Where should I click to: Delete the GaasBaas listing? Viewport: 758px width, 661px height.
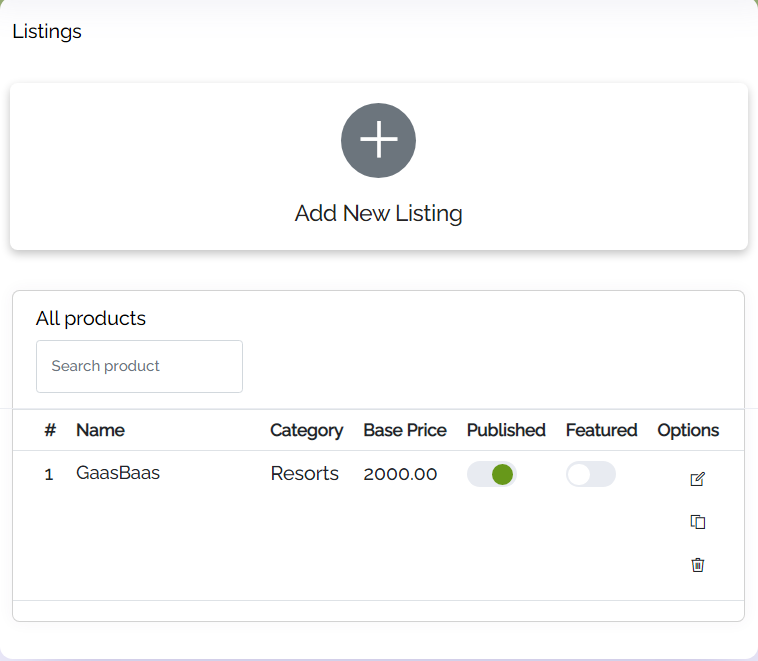click(698, 565)
